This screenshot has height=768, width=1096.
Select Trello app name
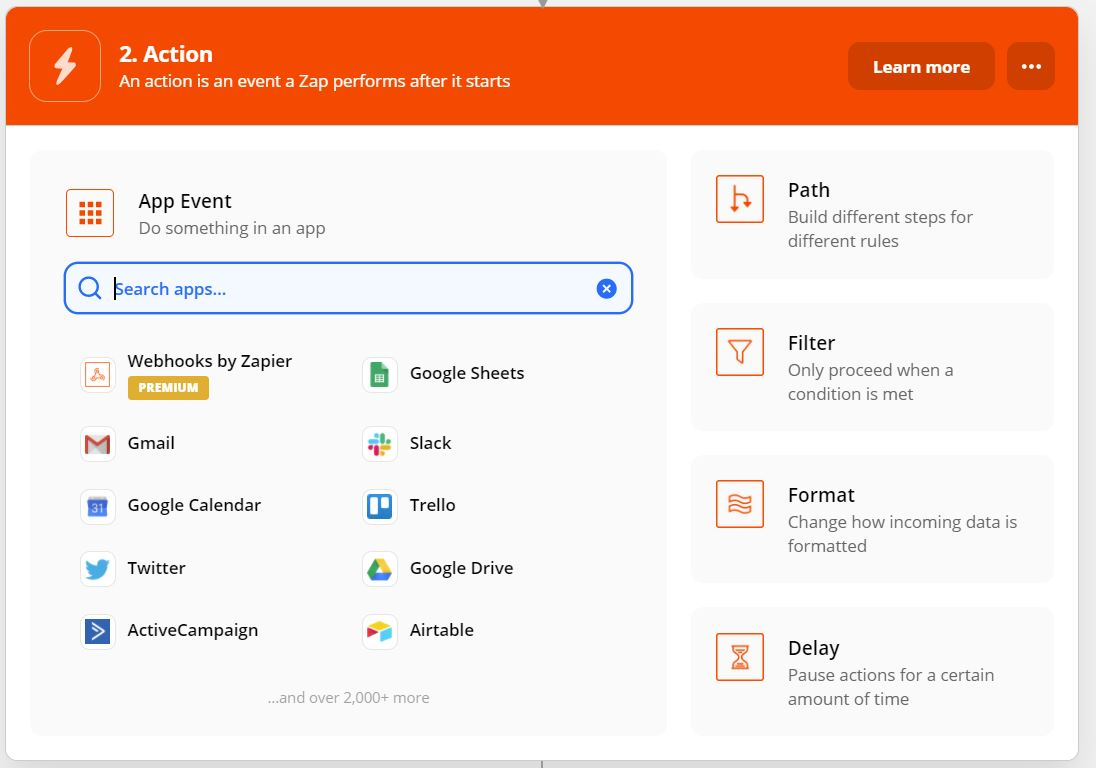click(x=433, y=505)
